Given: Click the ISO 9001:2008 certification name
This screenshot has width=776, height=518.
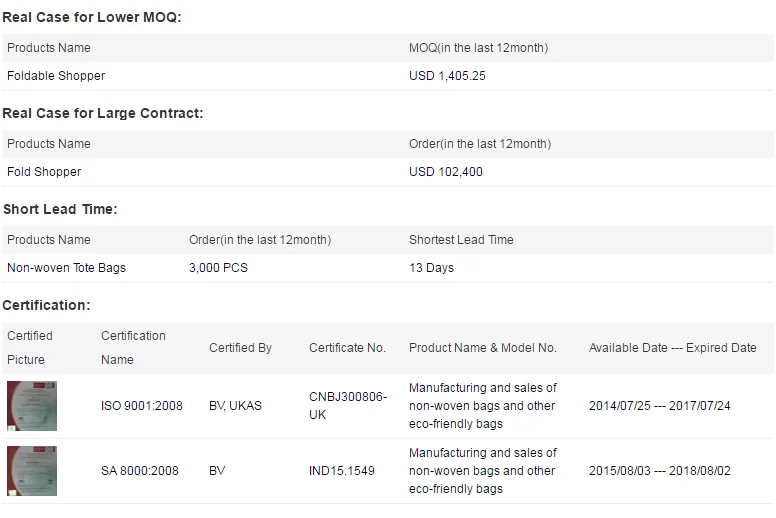Looking at the screenshot, I should click(x=142, y=406).
